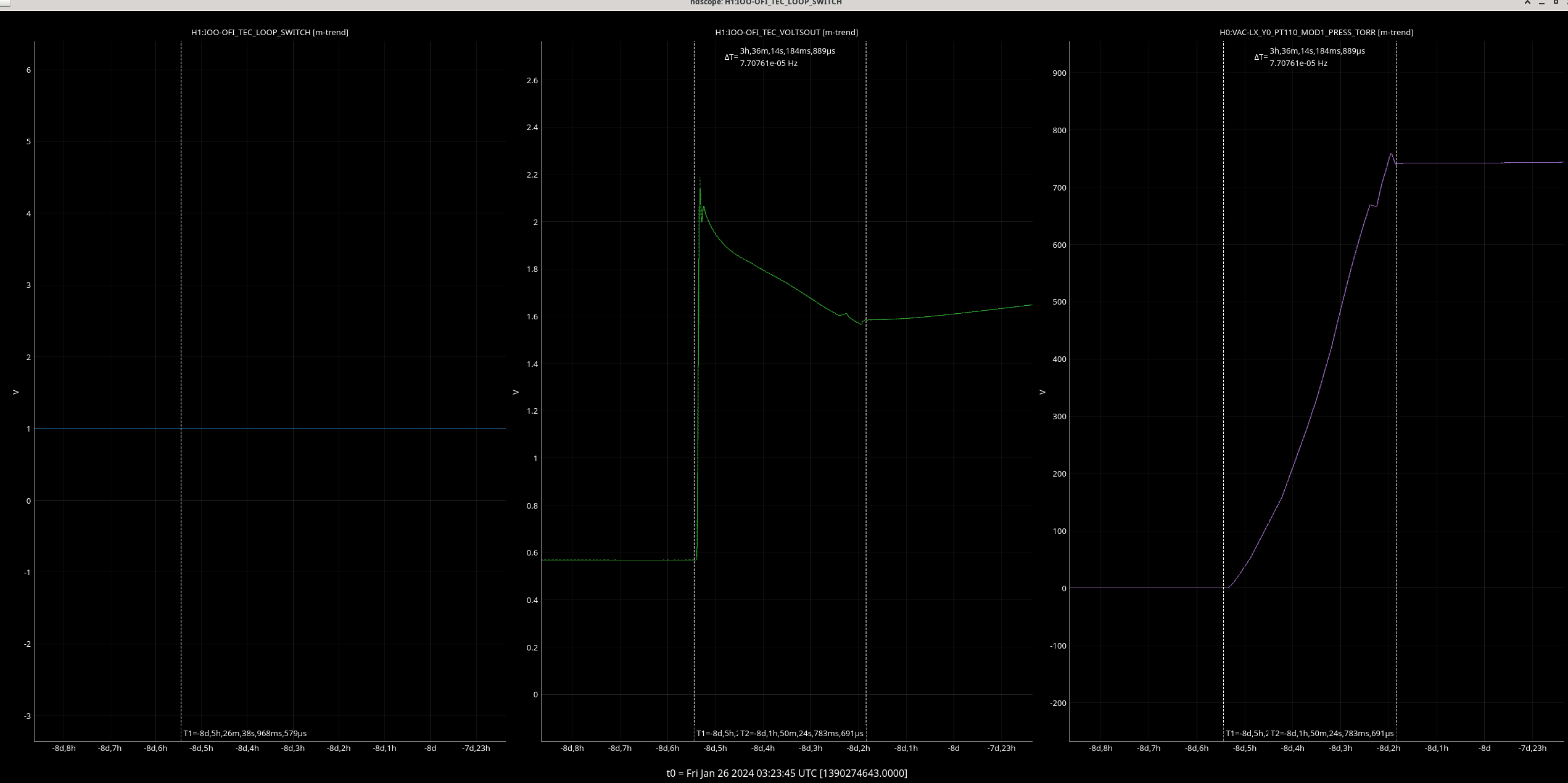The height and width of the screenshot is (783, 1568).
Task: Click the 2.6 y-axis label in middle plot
Action: [532, 81]
